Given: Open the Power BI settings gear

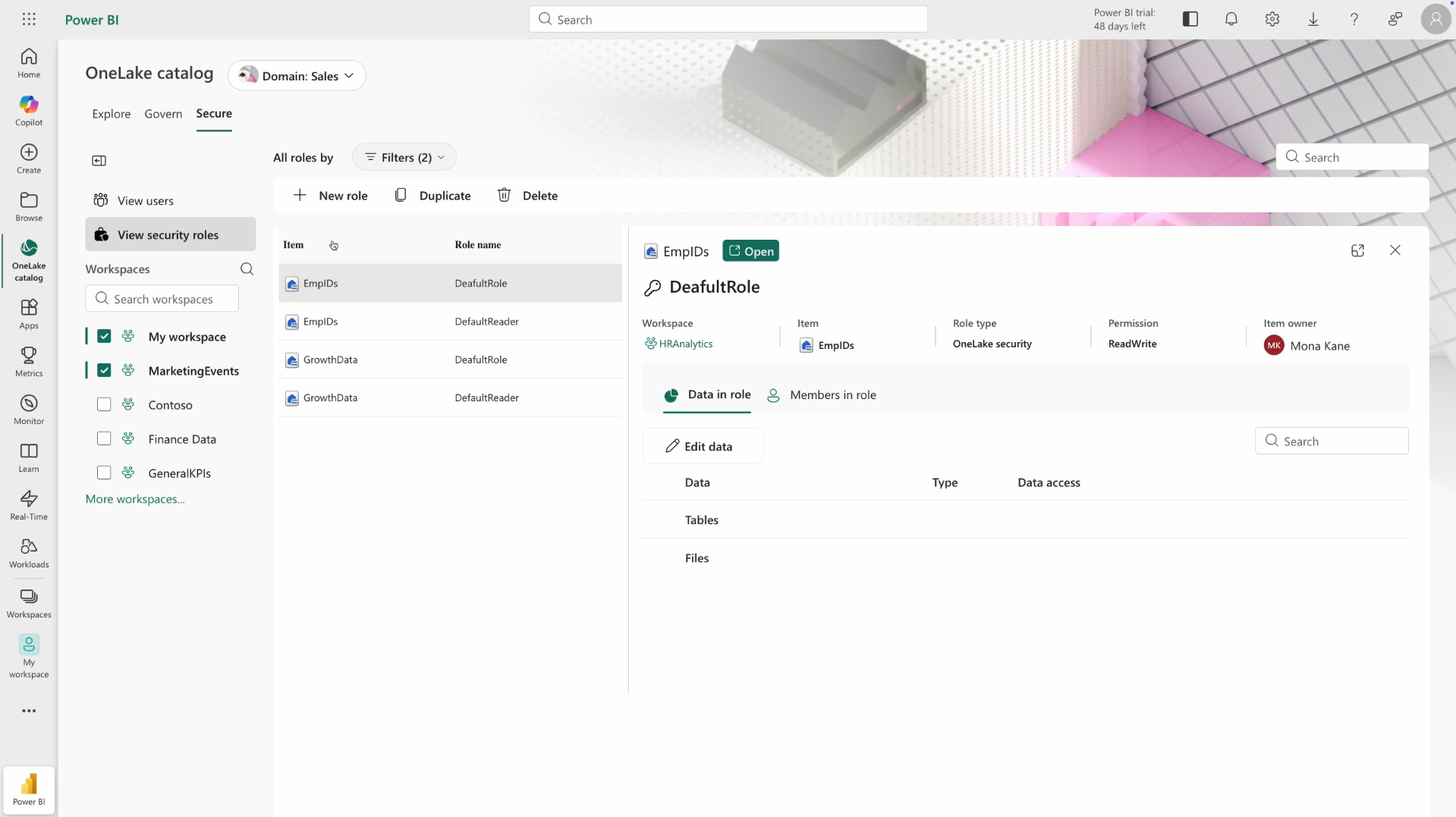Looking at the screenshot, I should (x=1272, y=19).
